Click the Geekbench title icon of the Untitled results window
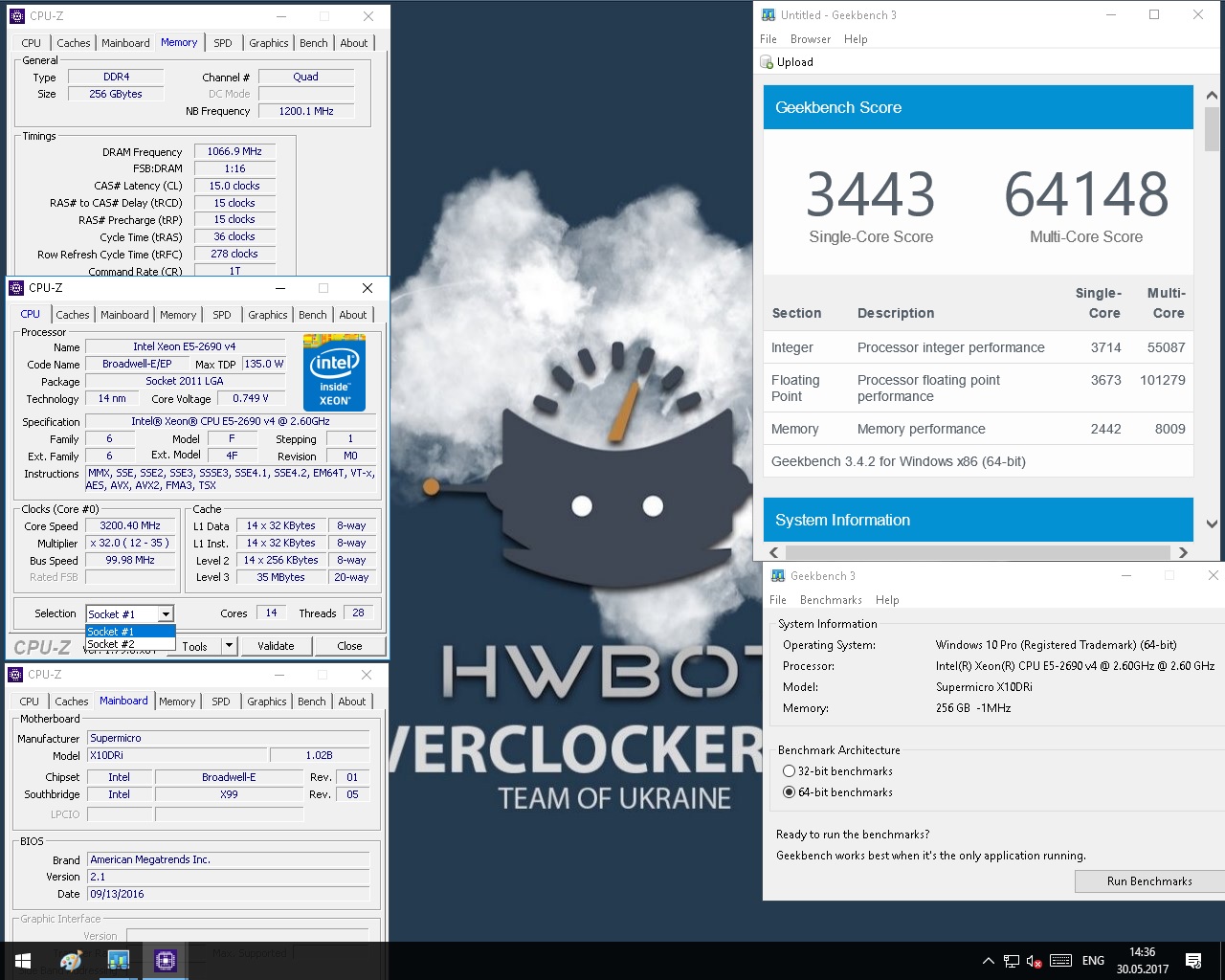1225x980 pixels. [x=768, y=15]
